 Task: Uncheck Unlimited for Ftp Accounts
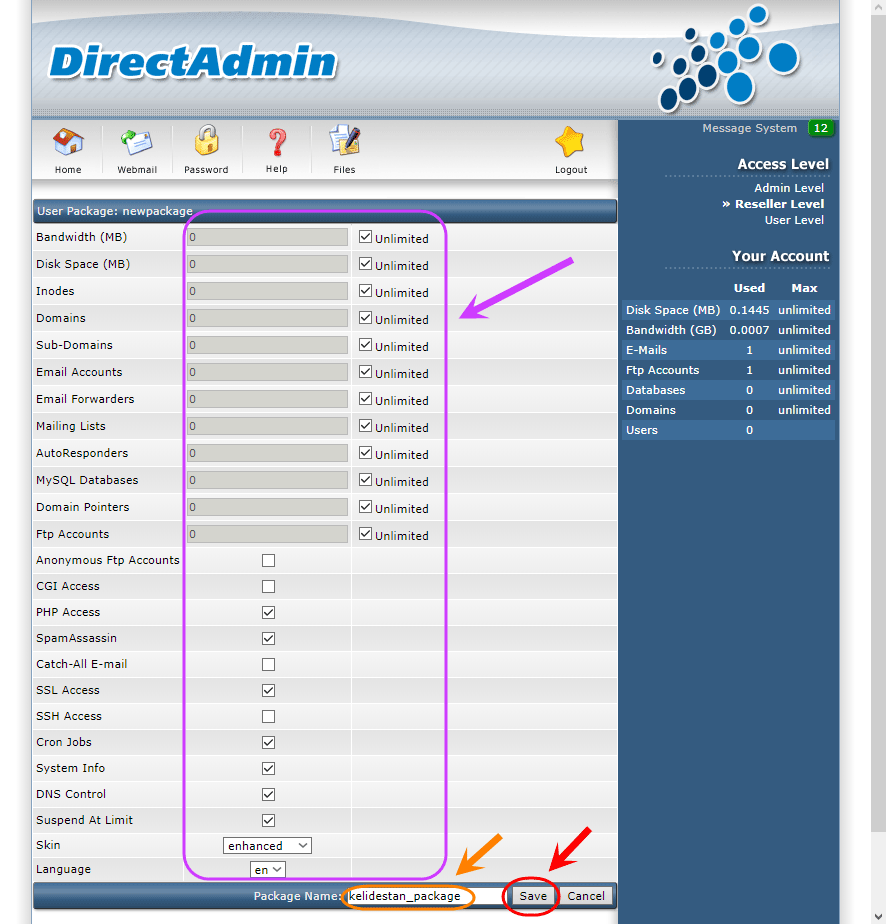tap(365, 534)
